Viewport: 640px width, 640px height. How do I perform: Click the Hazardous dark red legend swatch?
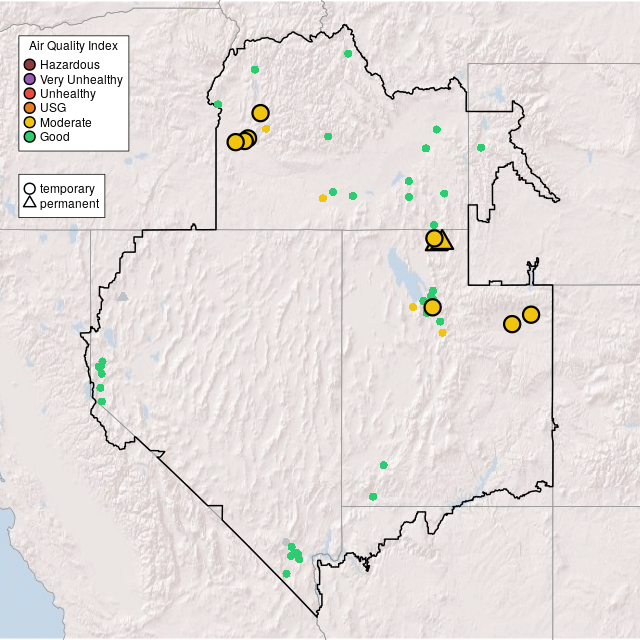tap(30, 65)
